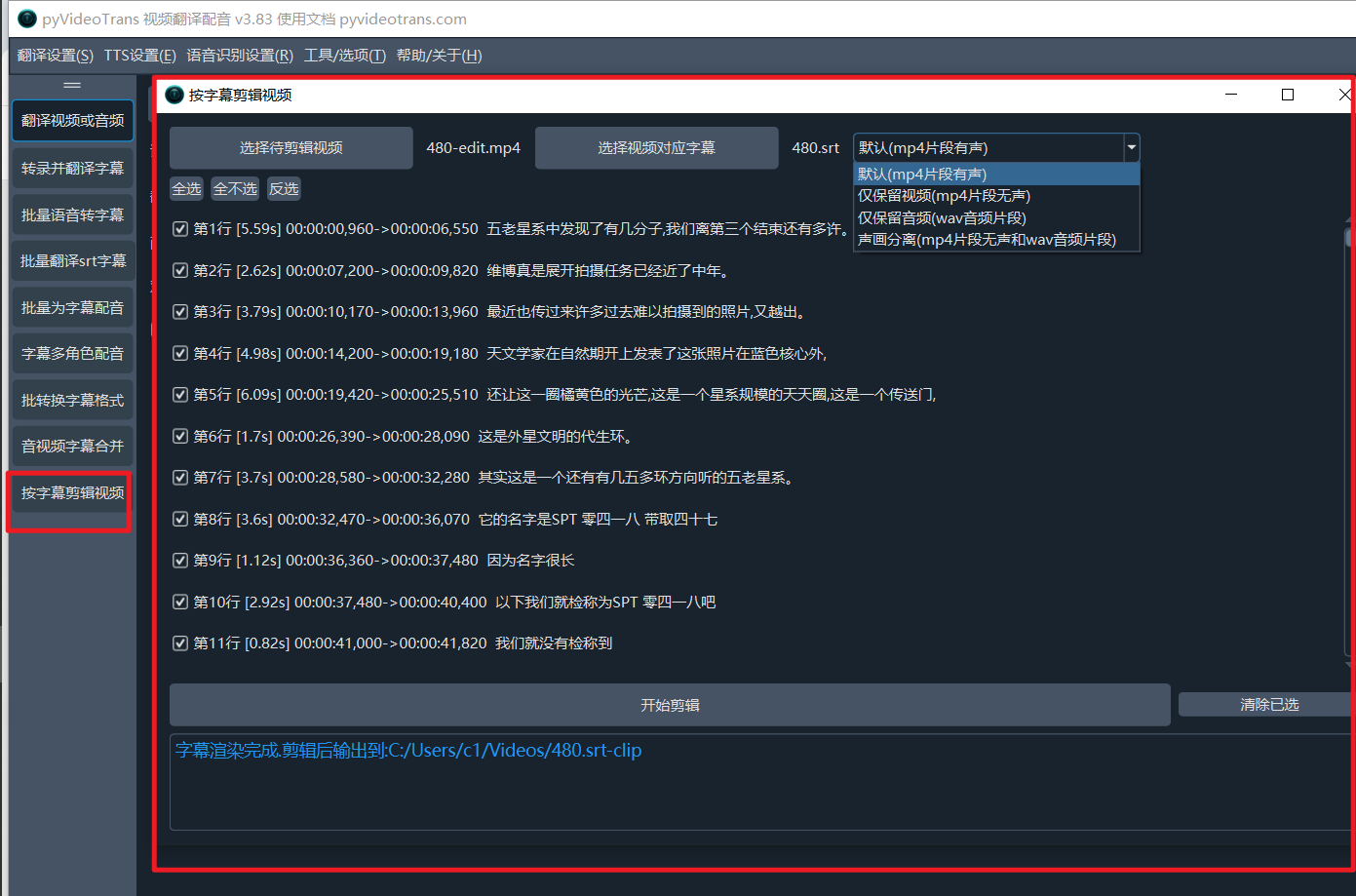1356x896 pixels.
Task: Choose 仅保留音频(wav音频片段) option
Action: [x=942, y=218]
